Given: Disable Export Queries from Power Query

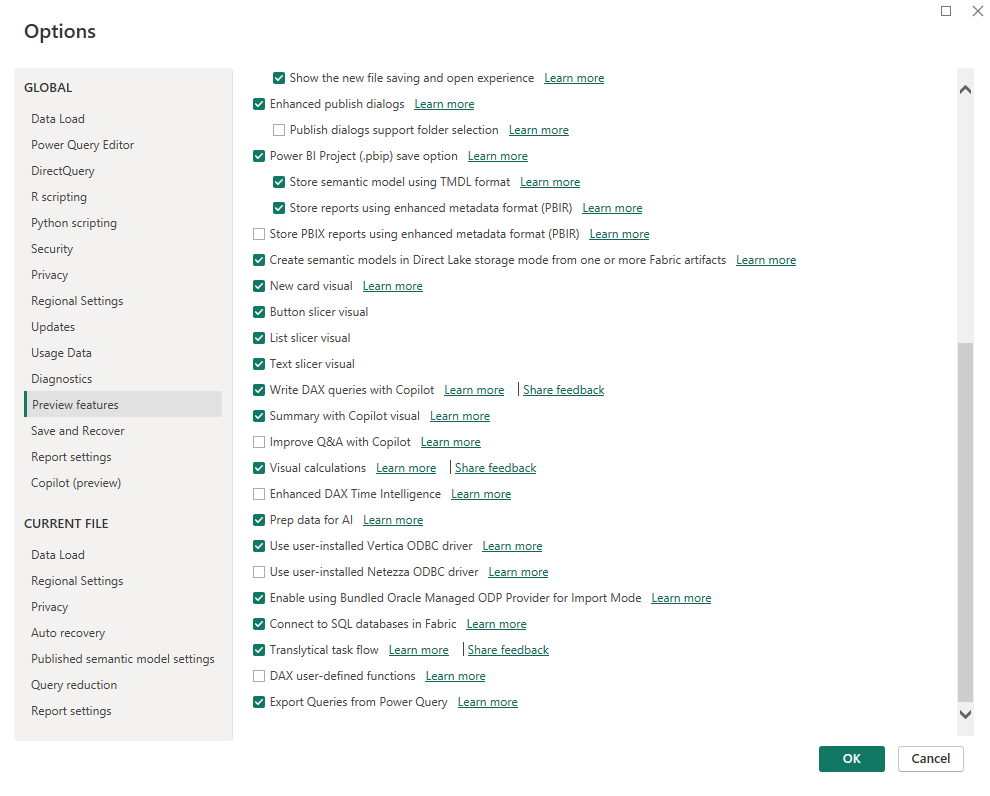Looking at the screenshot, I should pos(259,701).
